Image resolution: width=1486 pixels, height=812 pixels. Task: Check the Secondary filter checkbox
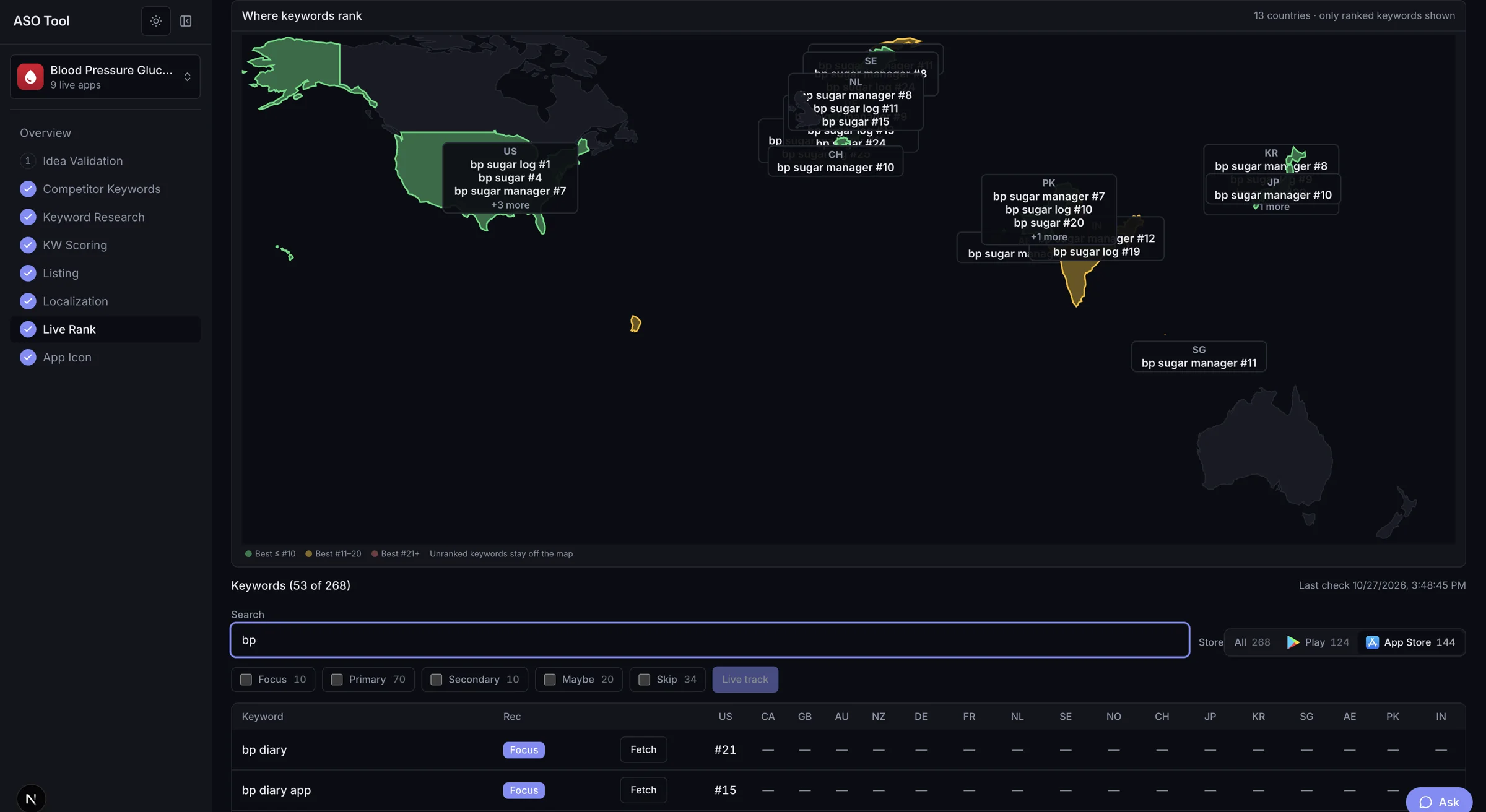click(436, 680)
